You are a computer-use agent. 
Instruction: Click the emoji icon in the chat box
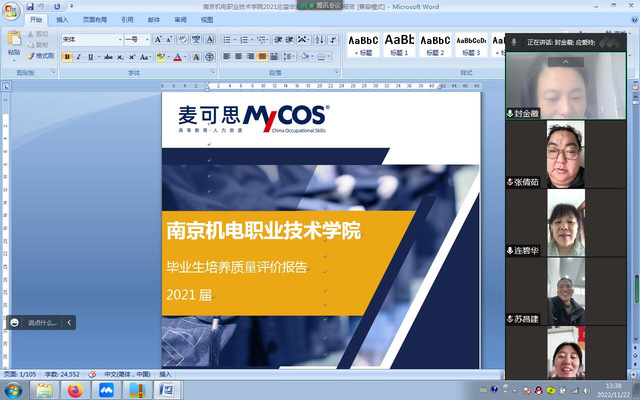15,322
